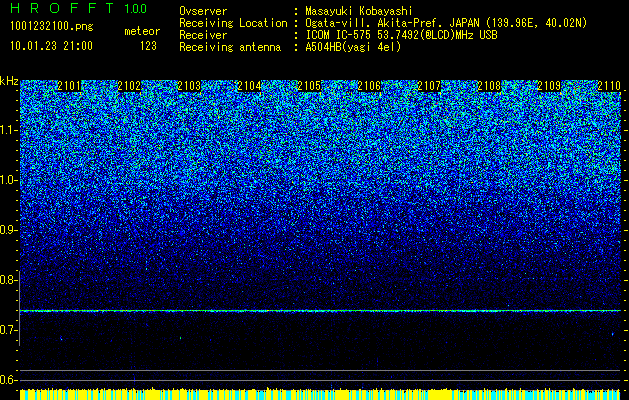The width and height of the screenshot is (629, 400).
Task: Click the 1.1 frequency axis label
Action: [8, 130]
